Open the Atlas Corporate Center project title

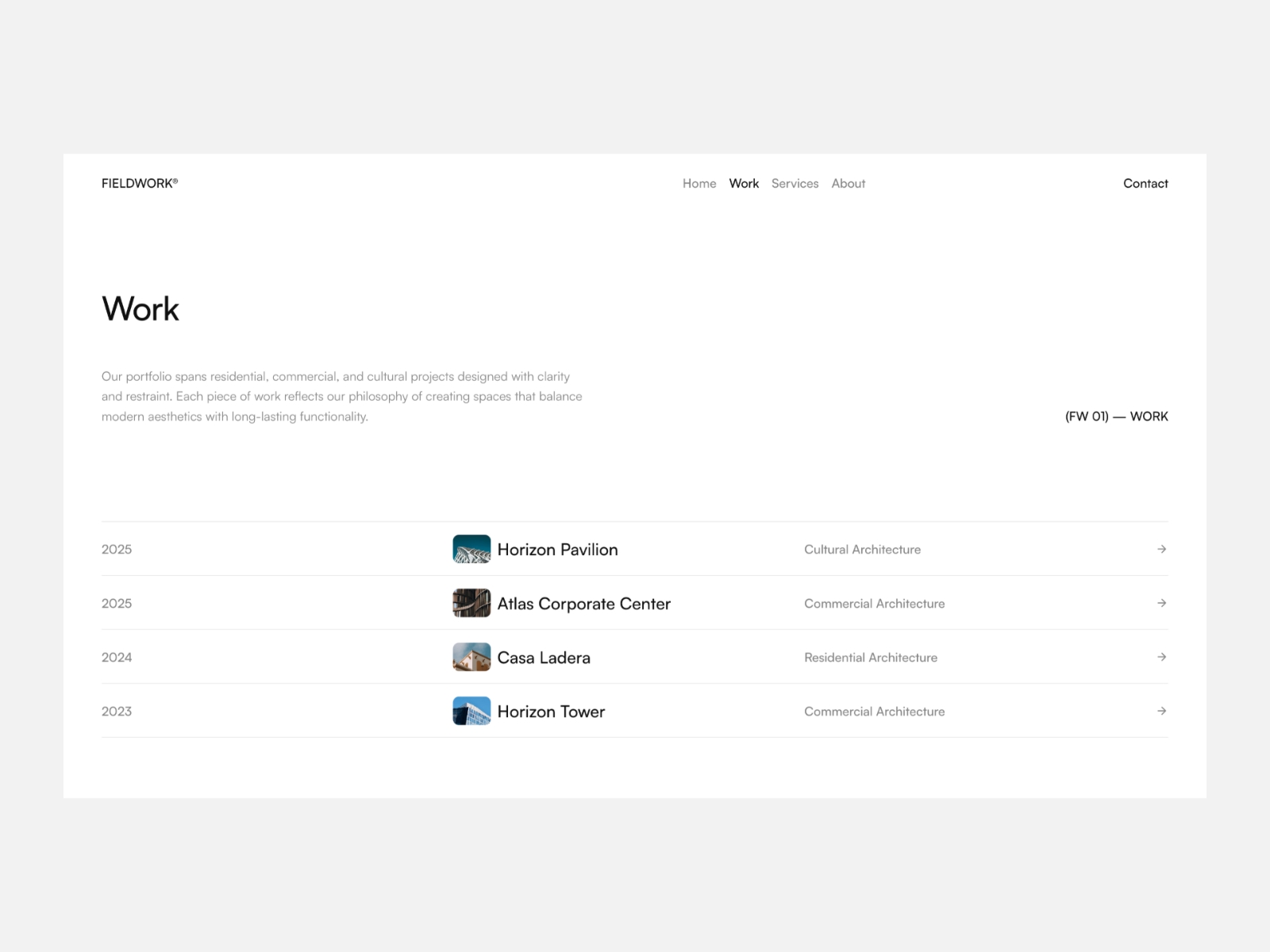coord(583,603)
